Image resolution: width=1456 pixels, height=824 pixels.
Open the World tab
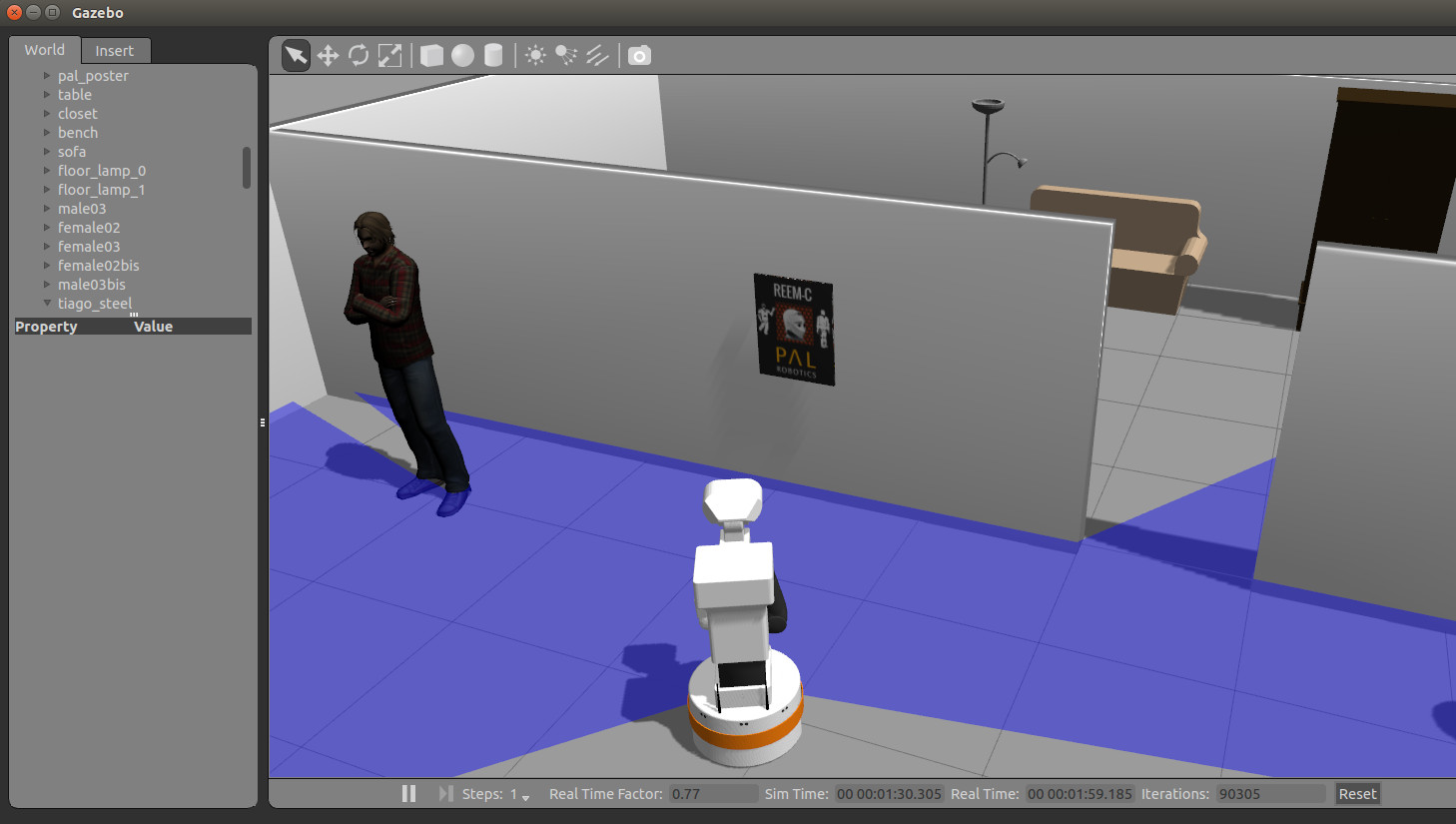(45, 50)
